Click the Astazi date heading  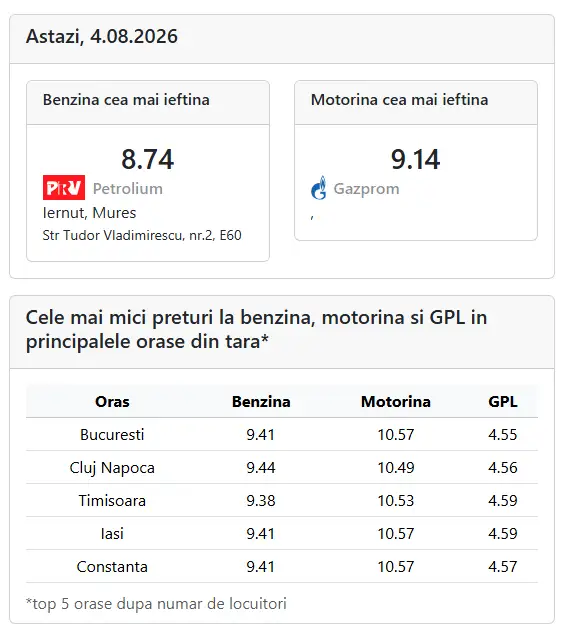(x=102, y=36)
